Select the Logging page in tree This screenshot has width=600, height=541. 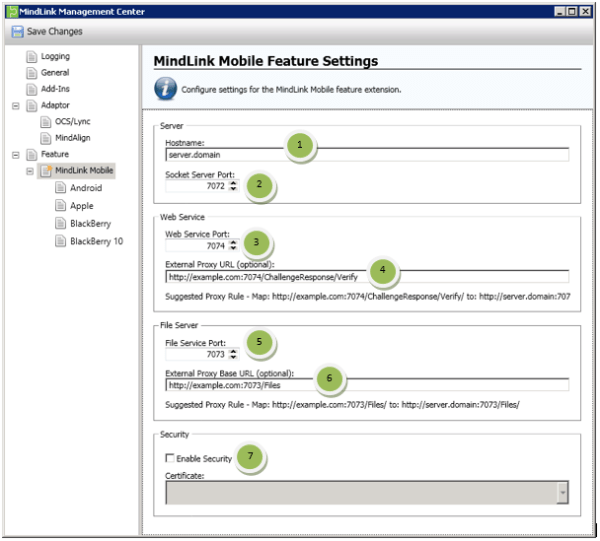(x=55, y=57)
